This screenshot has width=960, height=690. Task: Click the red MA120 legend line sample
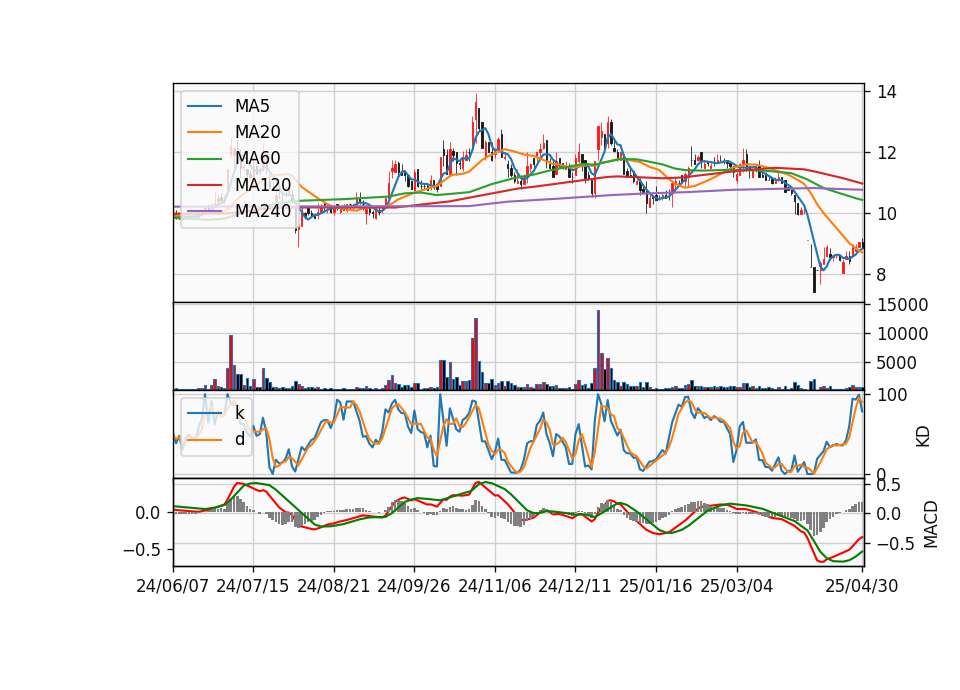point(204,185)
